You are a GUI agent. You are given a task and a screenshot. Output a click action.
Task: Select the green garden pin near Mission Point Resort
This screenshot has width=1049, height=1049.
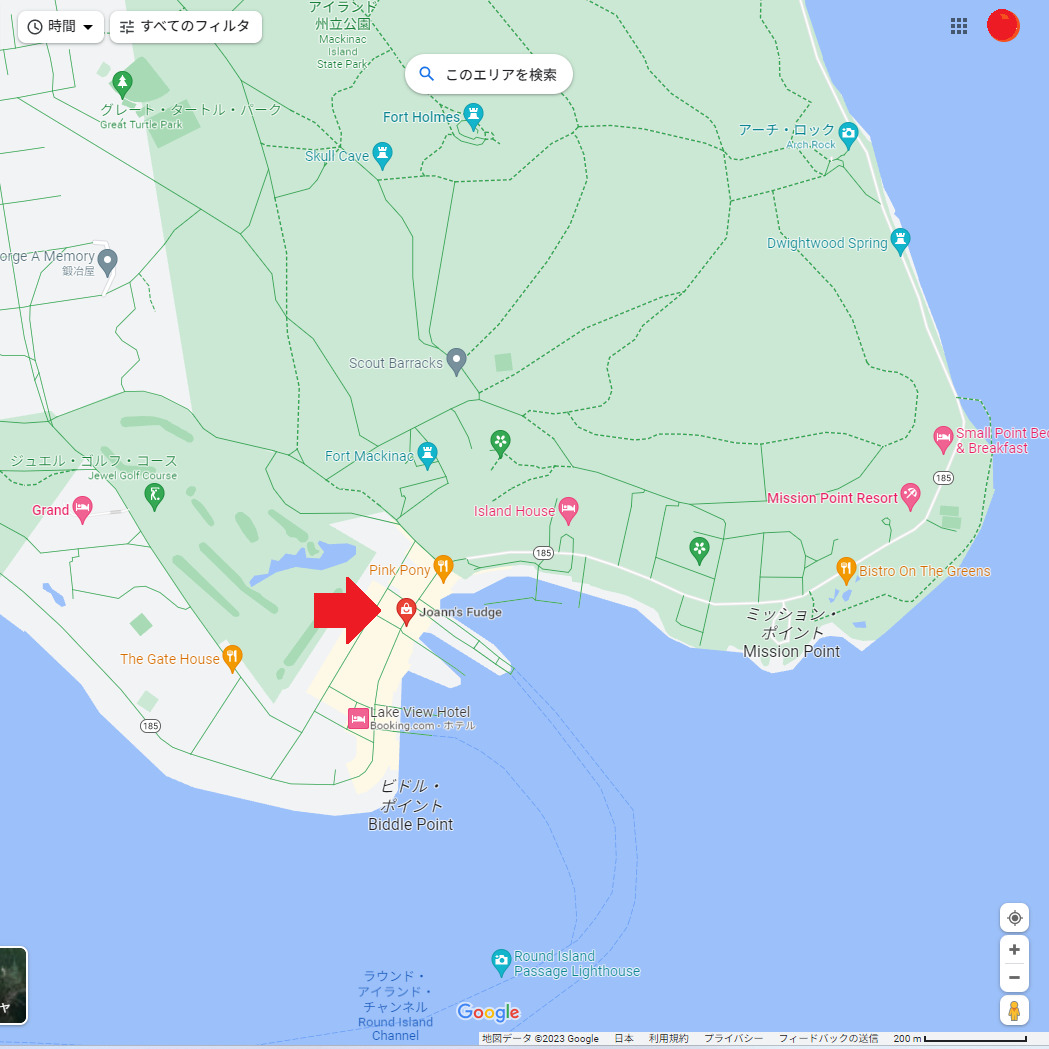pos(699,551)
